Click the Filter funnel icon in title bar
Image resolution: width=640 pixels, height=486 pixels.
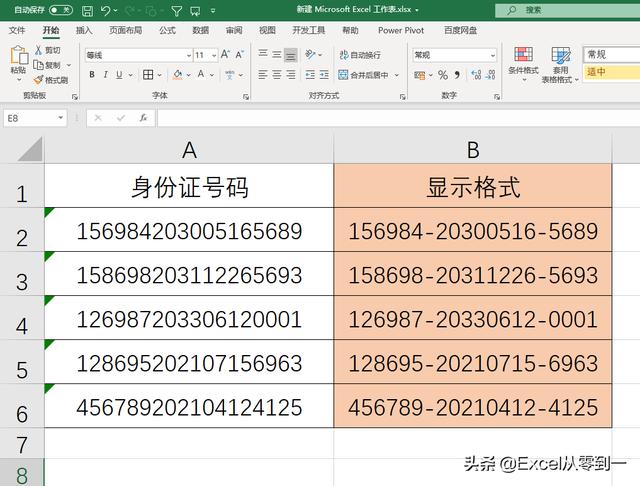coord(176,11)
